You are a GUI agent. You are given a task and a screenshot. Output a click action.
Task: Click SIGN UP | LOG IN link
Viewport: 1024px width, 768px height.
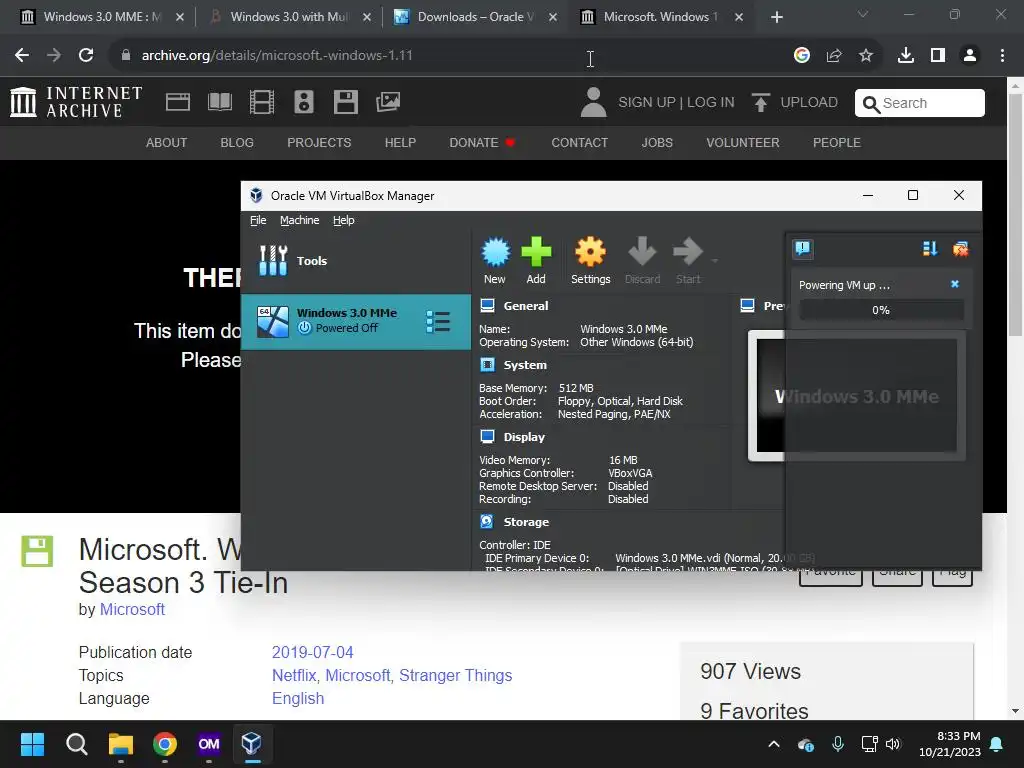point(676,103)
